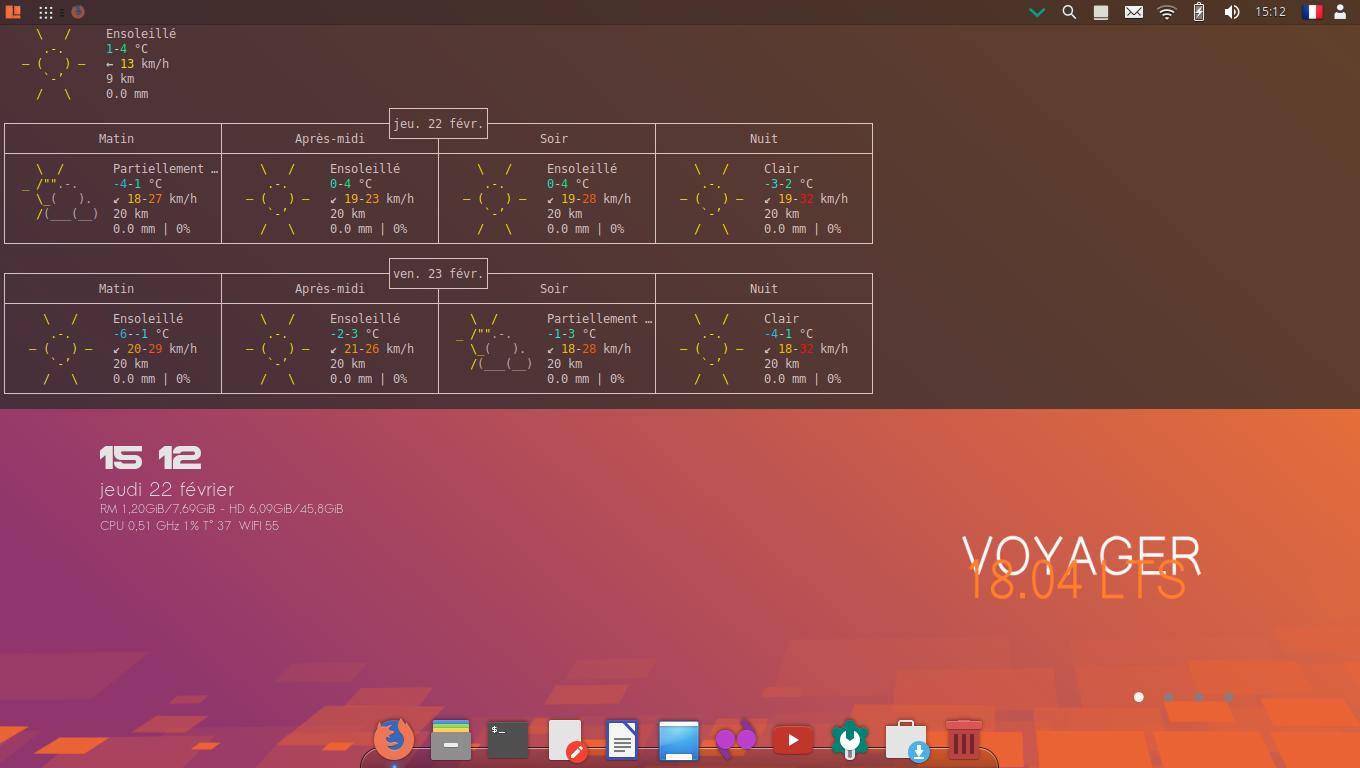The width and height of the screenshot is (1360, 768).
Task: Open the file manager dock icon
Action: click(x=451, y=740)
